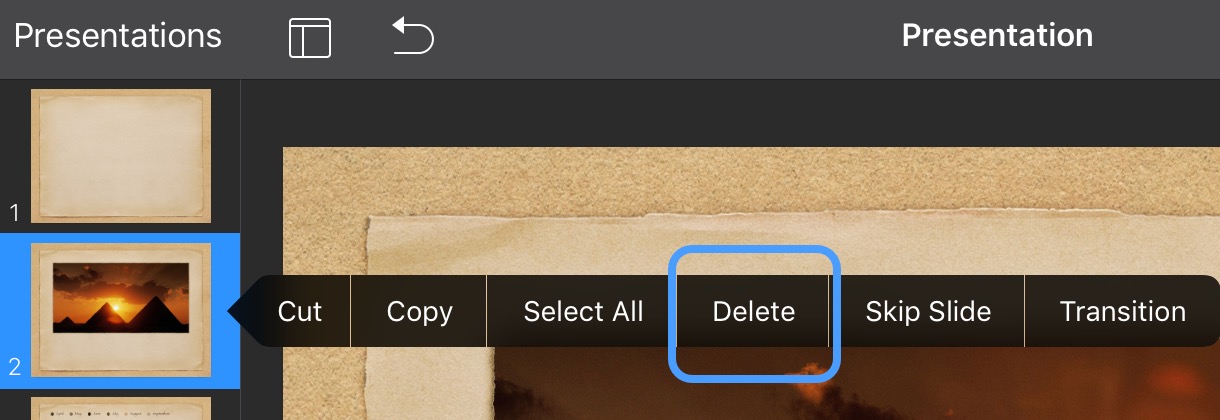Go back to Presentations list
The image size is (1220, 420).
tap(118, 36)
